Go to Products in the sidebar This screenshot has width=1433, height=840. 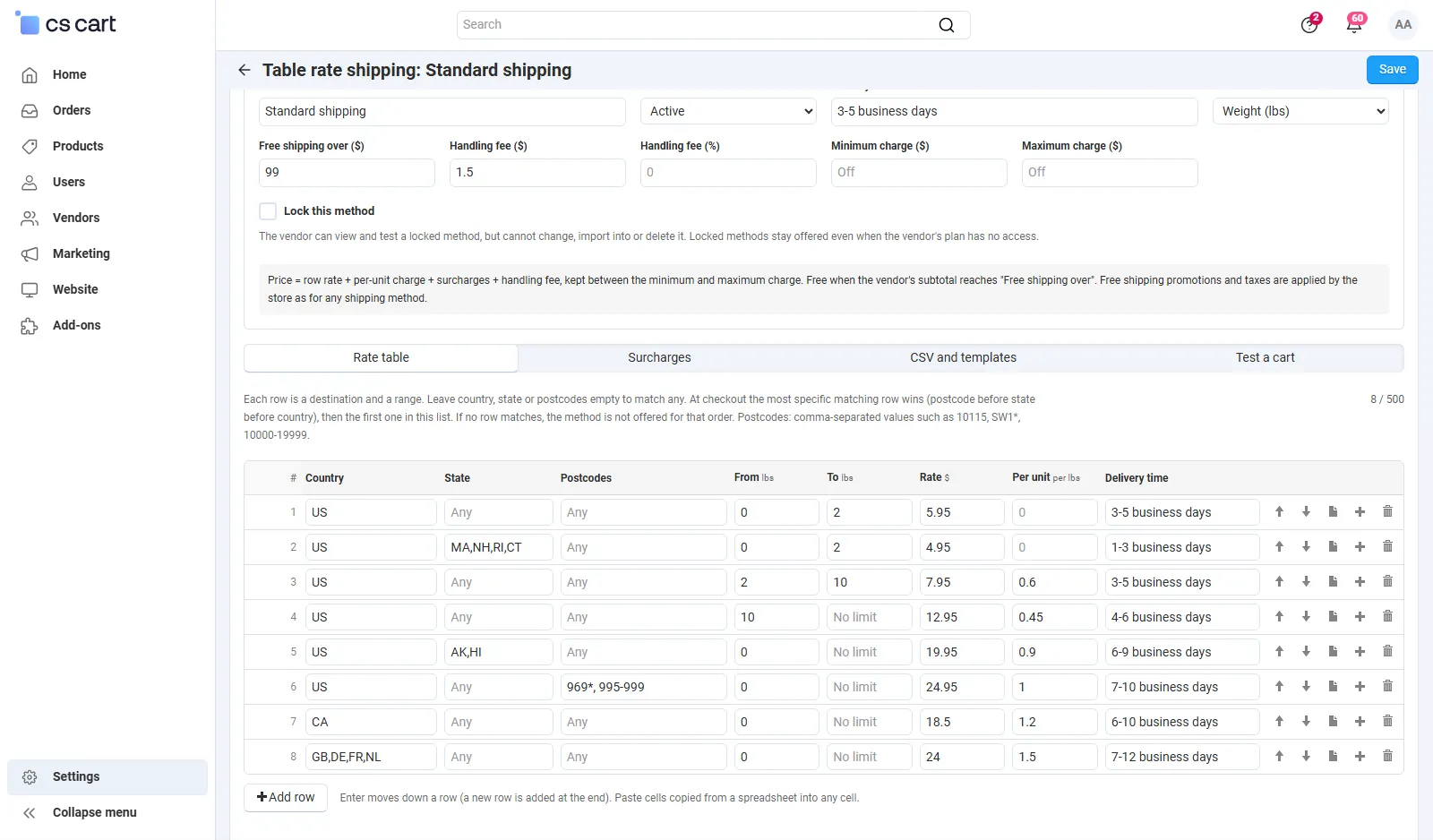[107, 146]
